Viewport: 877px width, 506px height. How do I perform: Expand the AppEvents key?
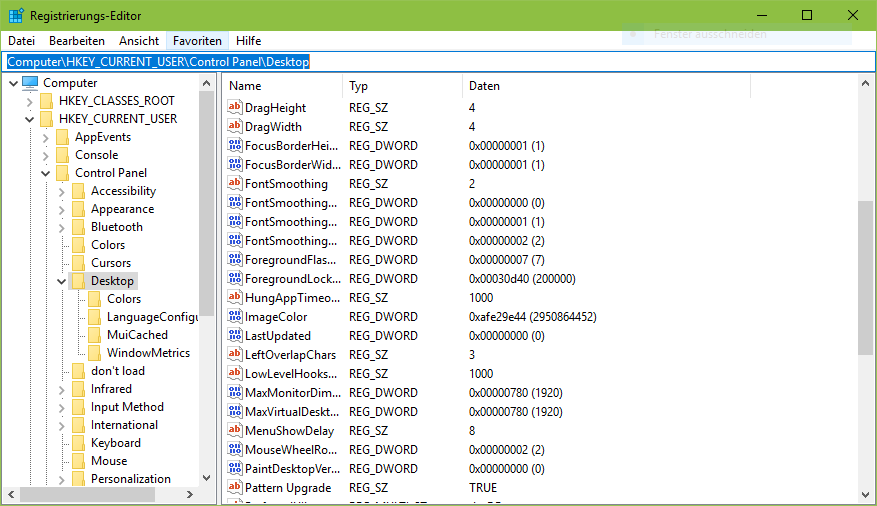point(45,137)
